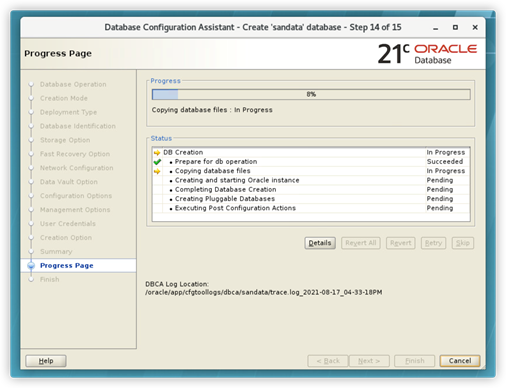The width and height of the screenshot is (506, 388).
Task: Select the Executing Post Configuration Actions row
Action: coord(311,208)
